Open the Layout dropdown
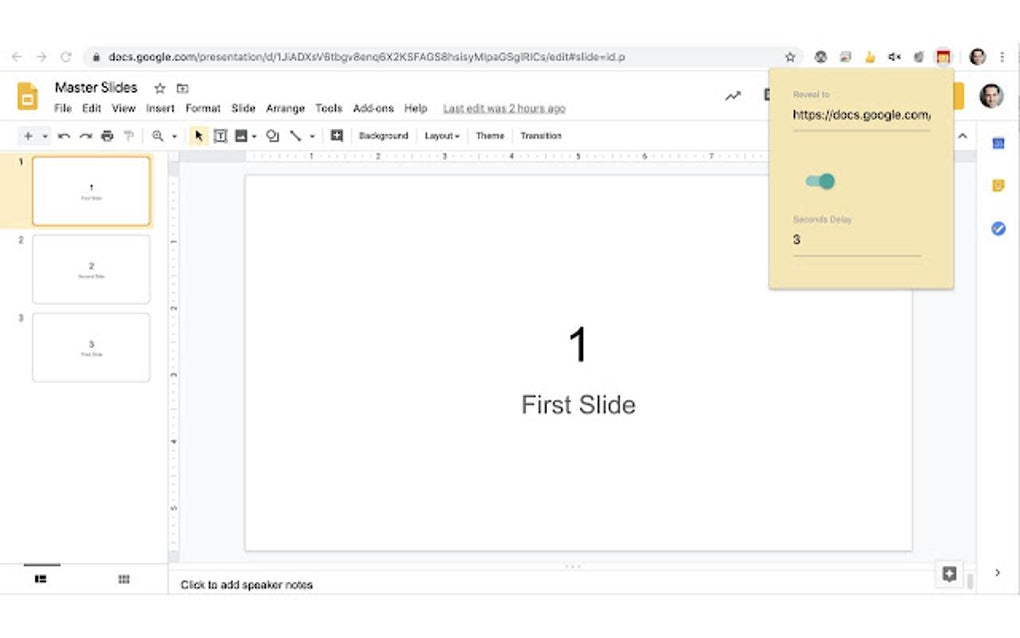This screenshot has width=1020, height=638. [441, 135]
